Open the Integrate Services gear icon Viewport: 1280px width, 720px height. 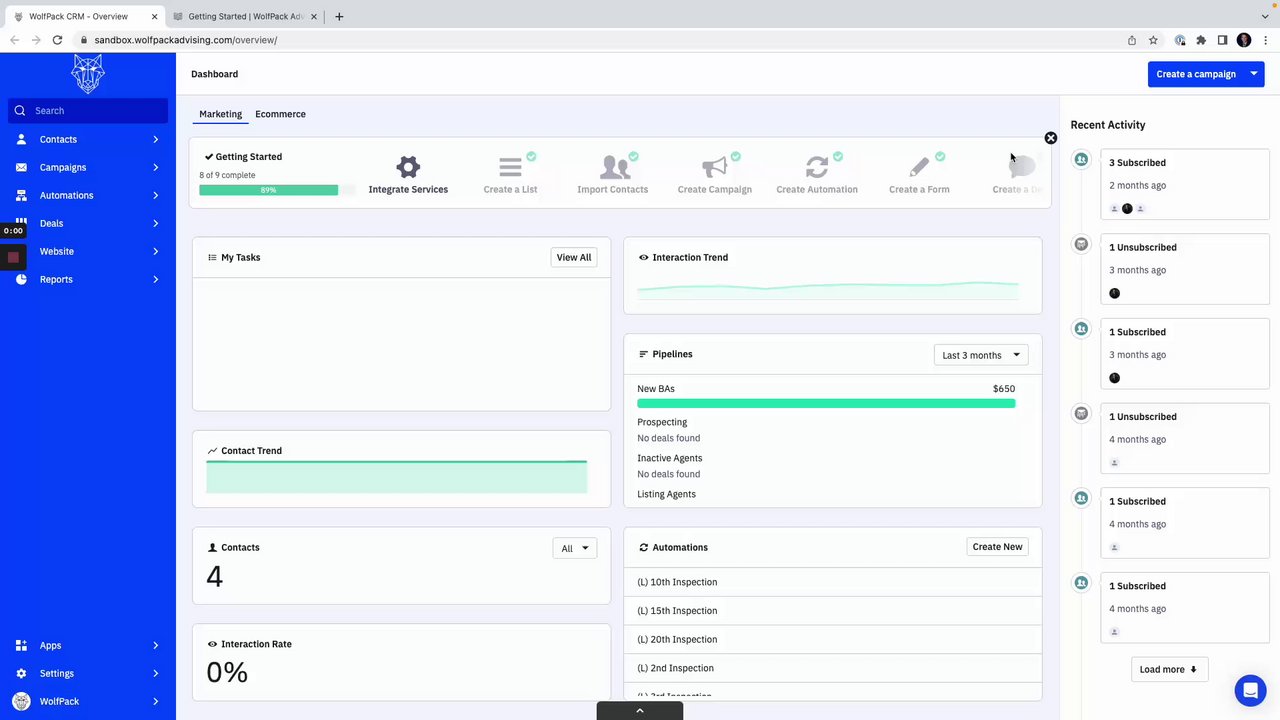coord(408,167)
